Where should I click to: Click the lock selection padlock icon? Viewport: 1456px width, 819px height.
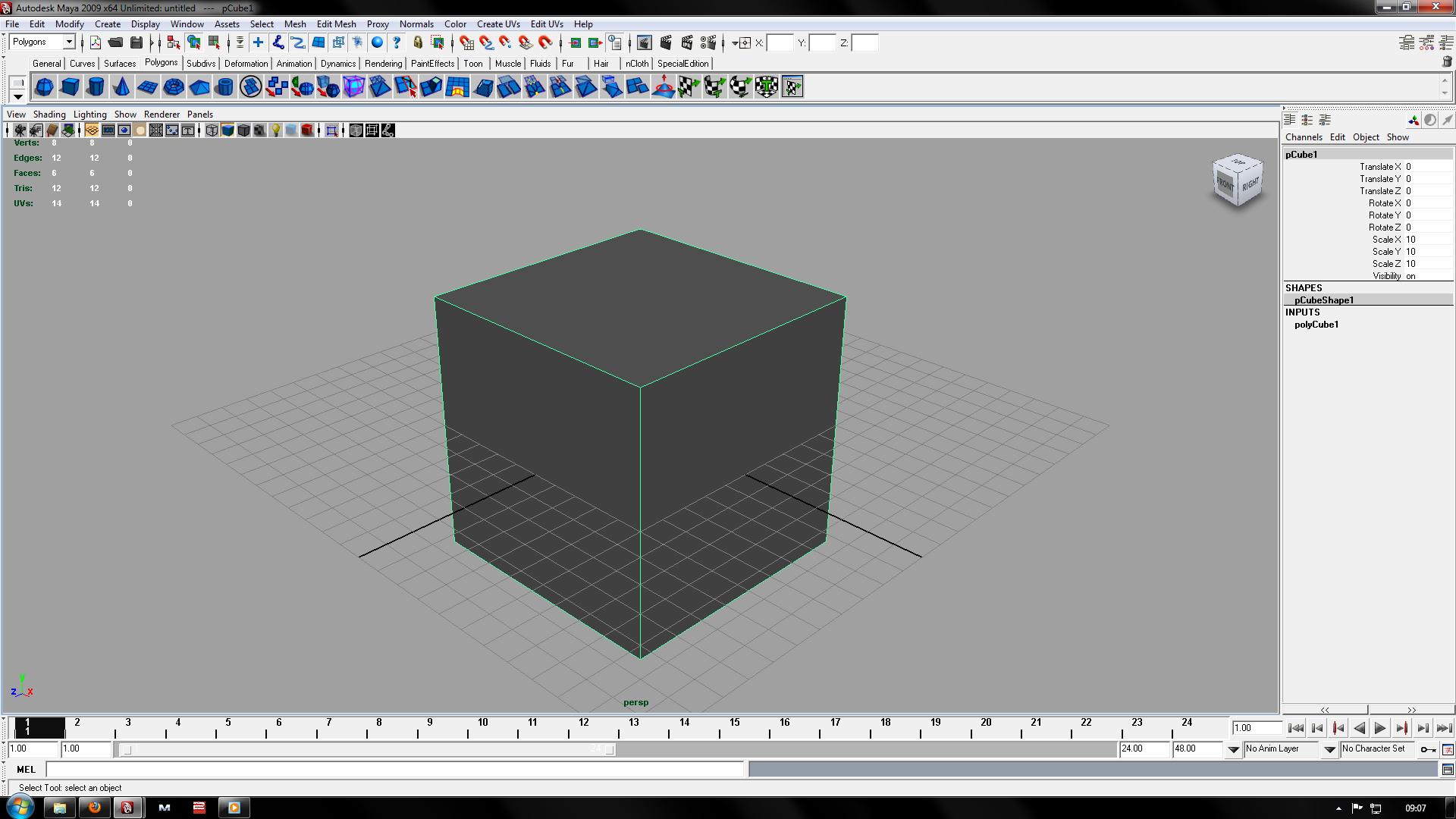pyautogui.click(x=418, y=42)
